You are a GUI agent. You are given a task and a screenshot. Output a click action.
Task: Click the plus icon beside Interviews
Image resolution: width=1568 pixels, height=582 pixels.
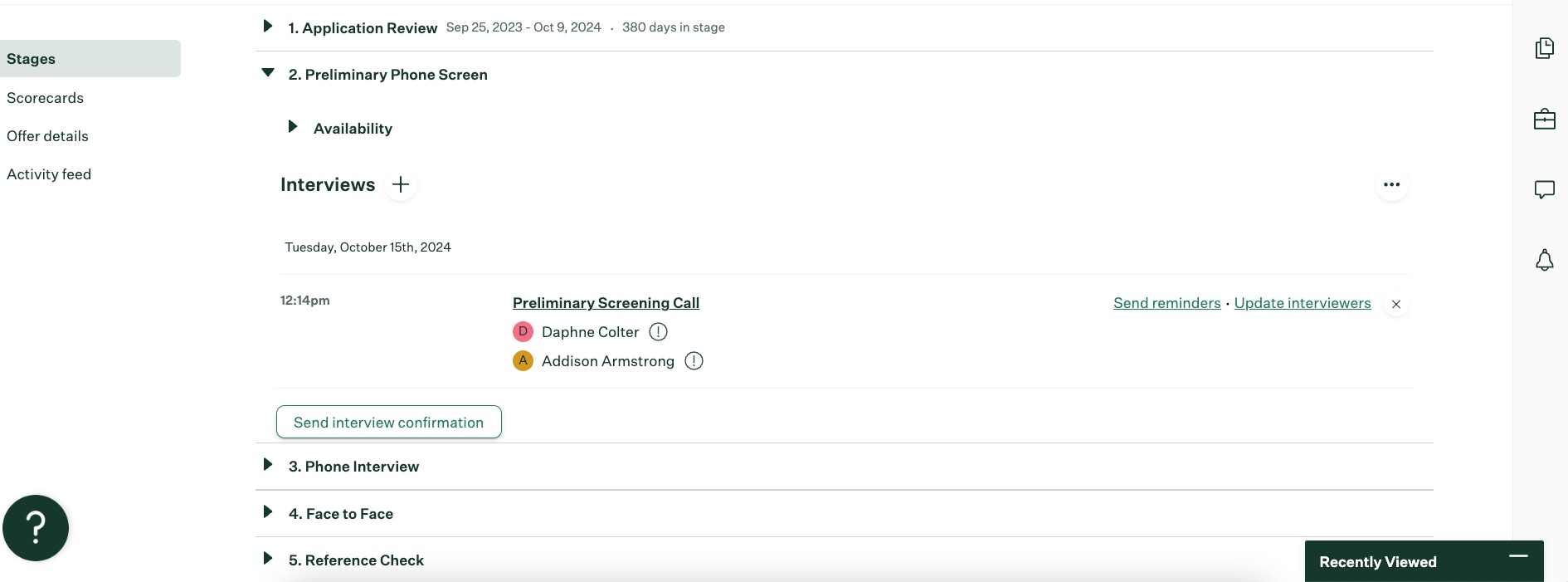pyautogui.click(x=401, y=184)
